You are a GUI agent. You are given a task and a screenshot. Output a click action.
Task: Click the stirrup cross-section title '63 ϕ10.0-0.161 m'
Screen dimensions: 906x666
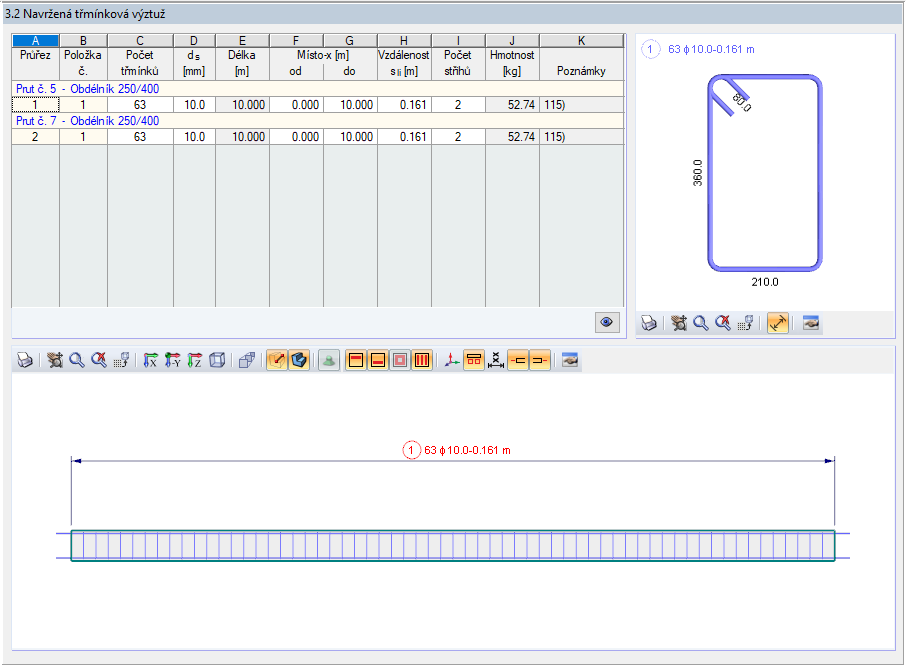[x=711, y=49]
